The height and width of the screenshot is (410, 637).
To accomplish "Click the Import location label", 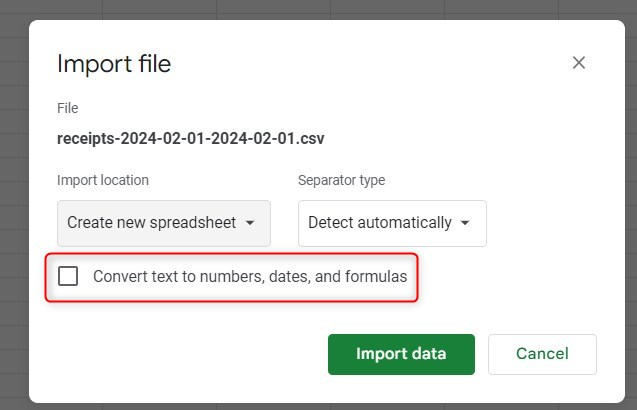I will pyautogui.click(x=103, y=180).
